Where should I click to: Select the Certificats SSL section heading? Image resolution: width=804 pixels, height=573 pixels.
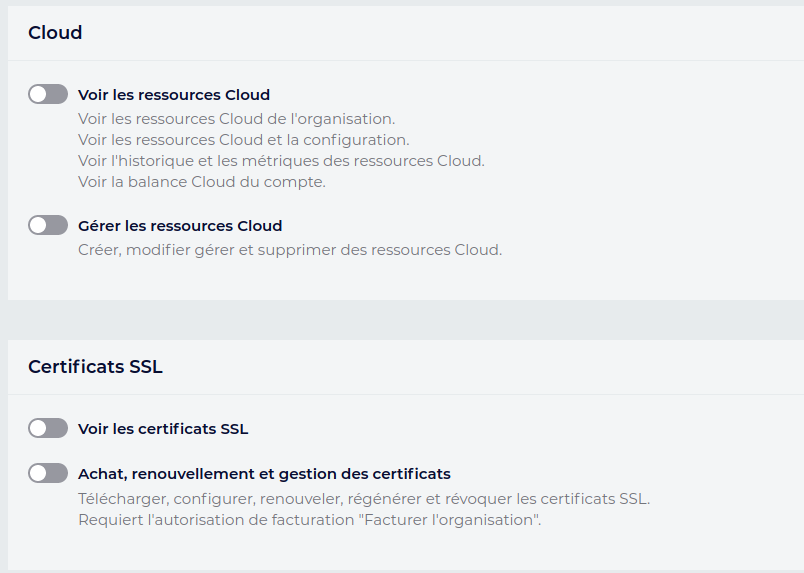point(95,367)
